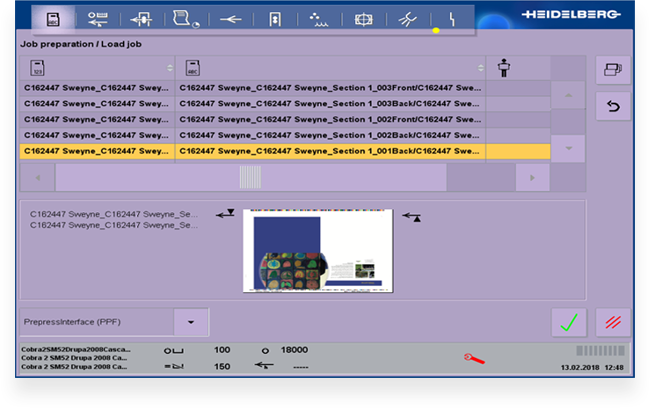Click the second toolbar icon with arrows
Screen dimensions: 650x408
pos(97,19)
